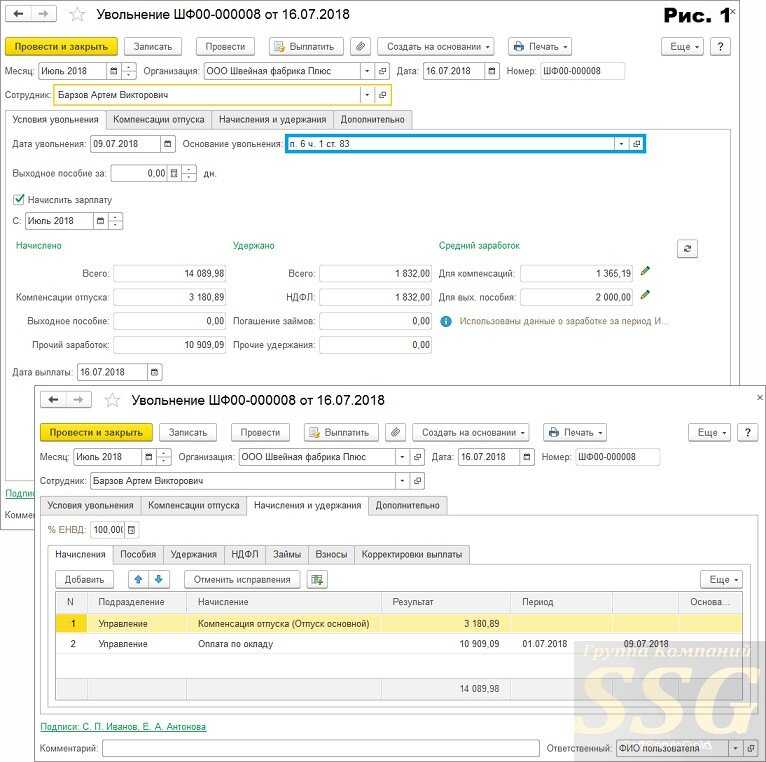Click stepper arrows next to С: Июль 2018

pyautogui.click(x=115, y=221)
